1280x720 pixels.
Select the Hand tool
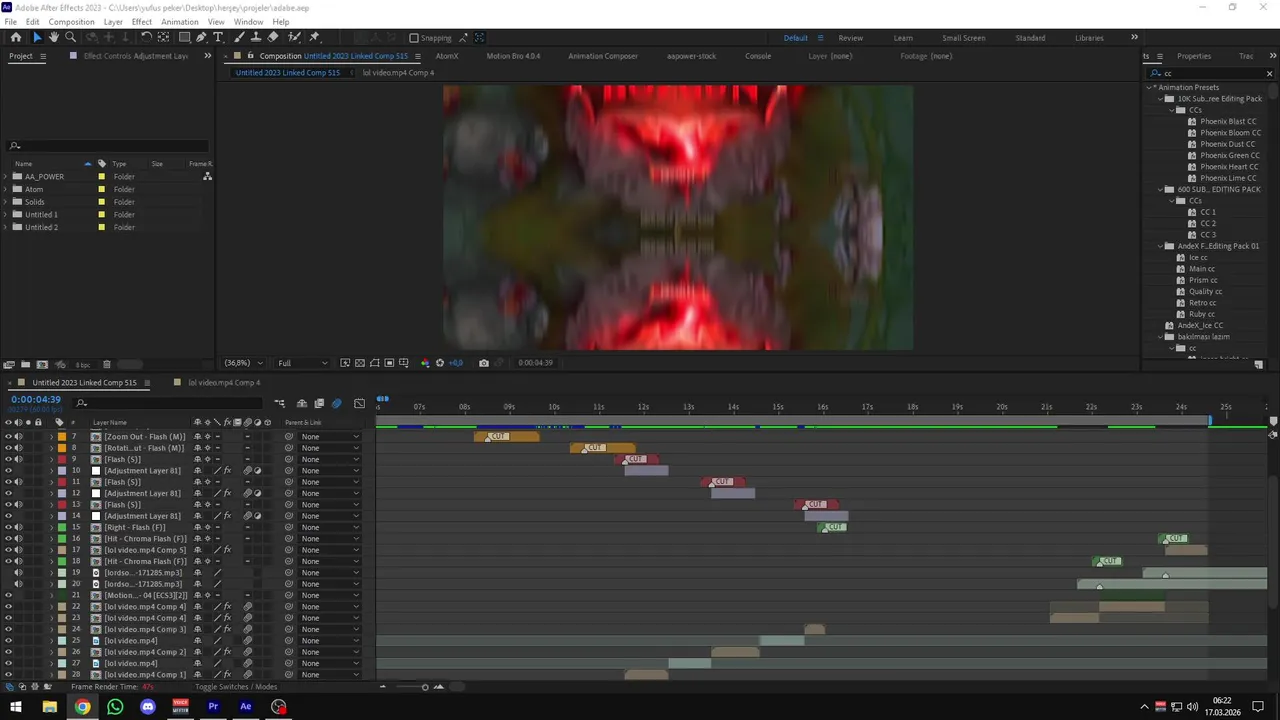(54, 38)
